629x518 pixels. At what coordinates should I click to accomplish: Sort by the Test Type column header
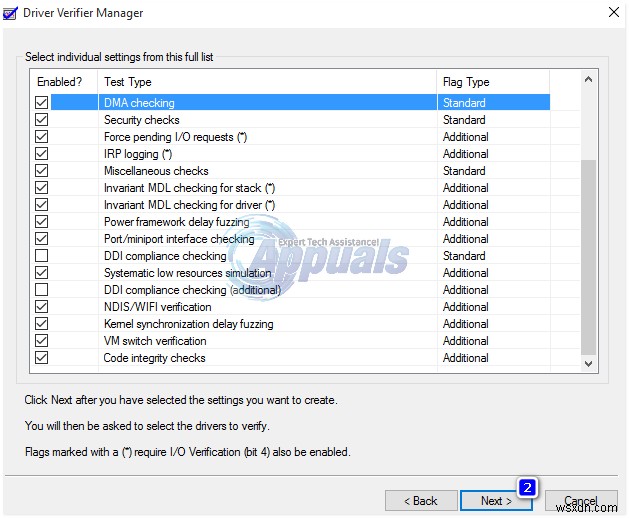(x=267, y=82)
